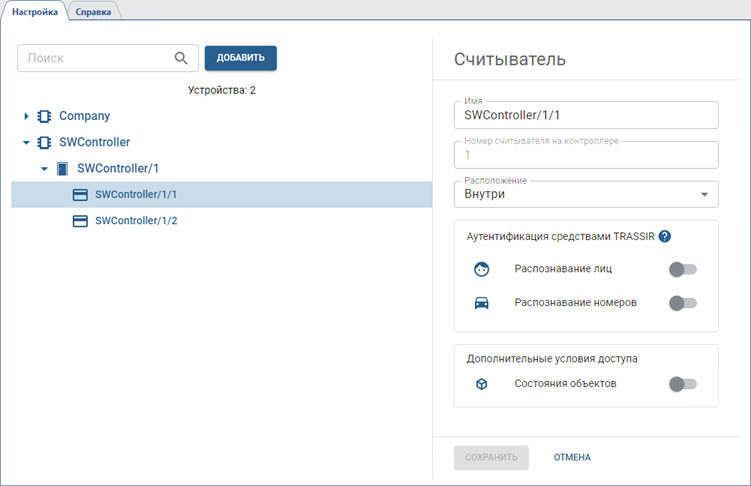751x486 pixels.
Task: Click the SWController/1/1 reader card icon
Action: 81,195
